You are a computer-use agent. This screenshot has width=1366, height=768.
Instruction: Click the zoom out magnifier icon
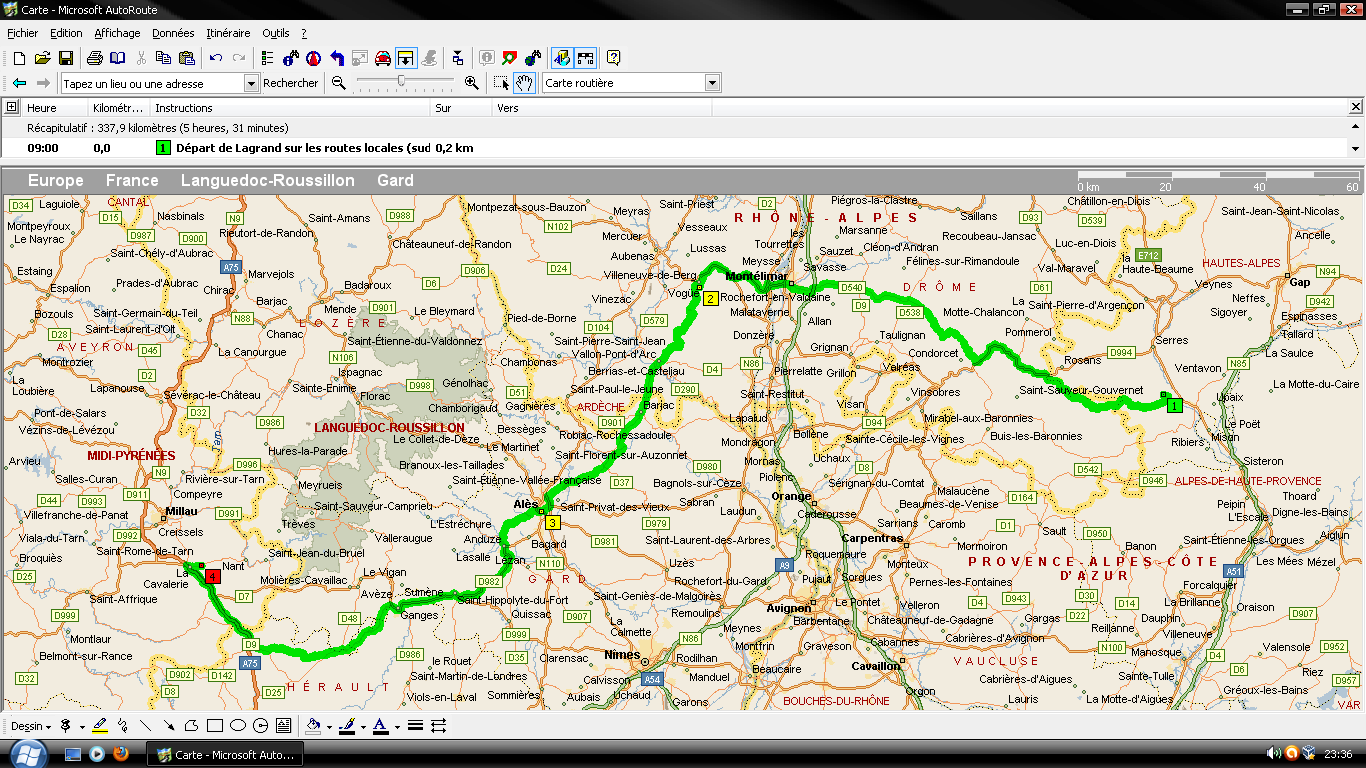[339, 83]
